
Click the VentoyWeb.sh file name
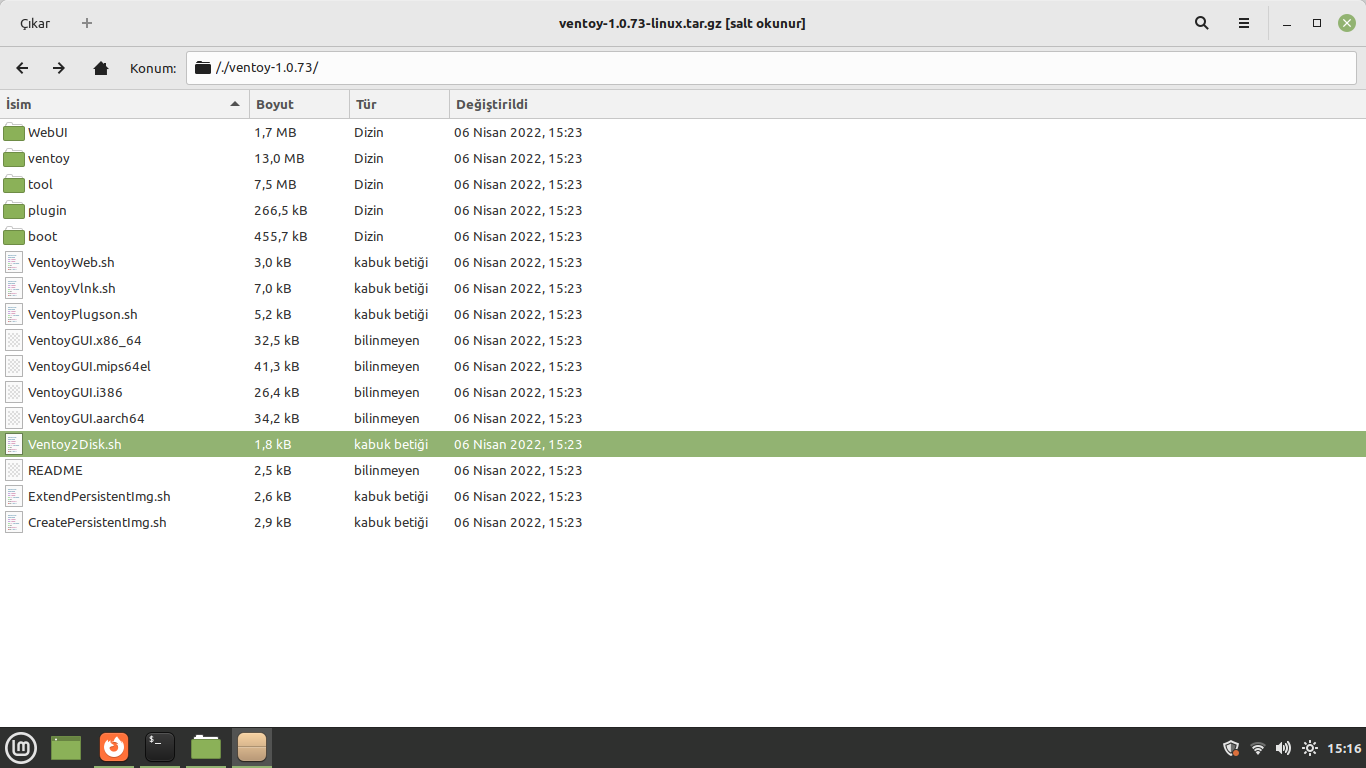[x=71, y=262]
